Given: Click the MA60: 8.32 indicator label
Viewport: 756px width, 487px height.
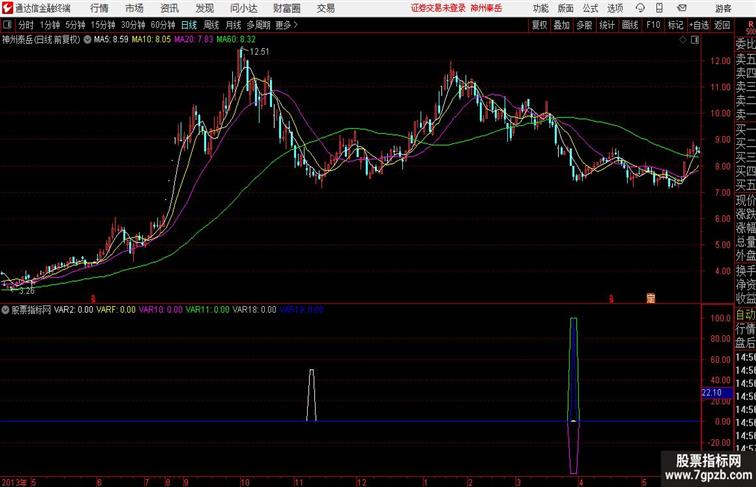Looking at the screenshot, I should (x=236, y=40).
